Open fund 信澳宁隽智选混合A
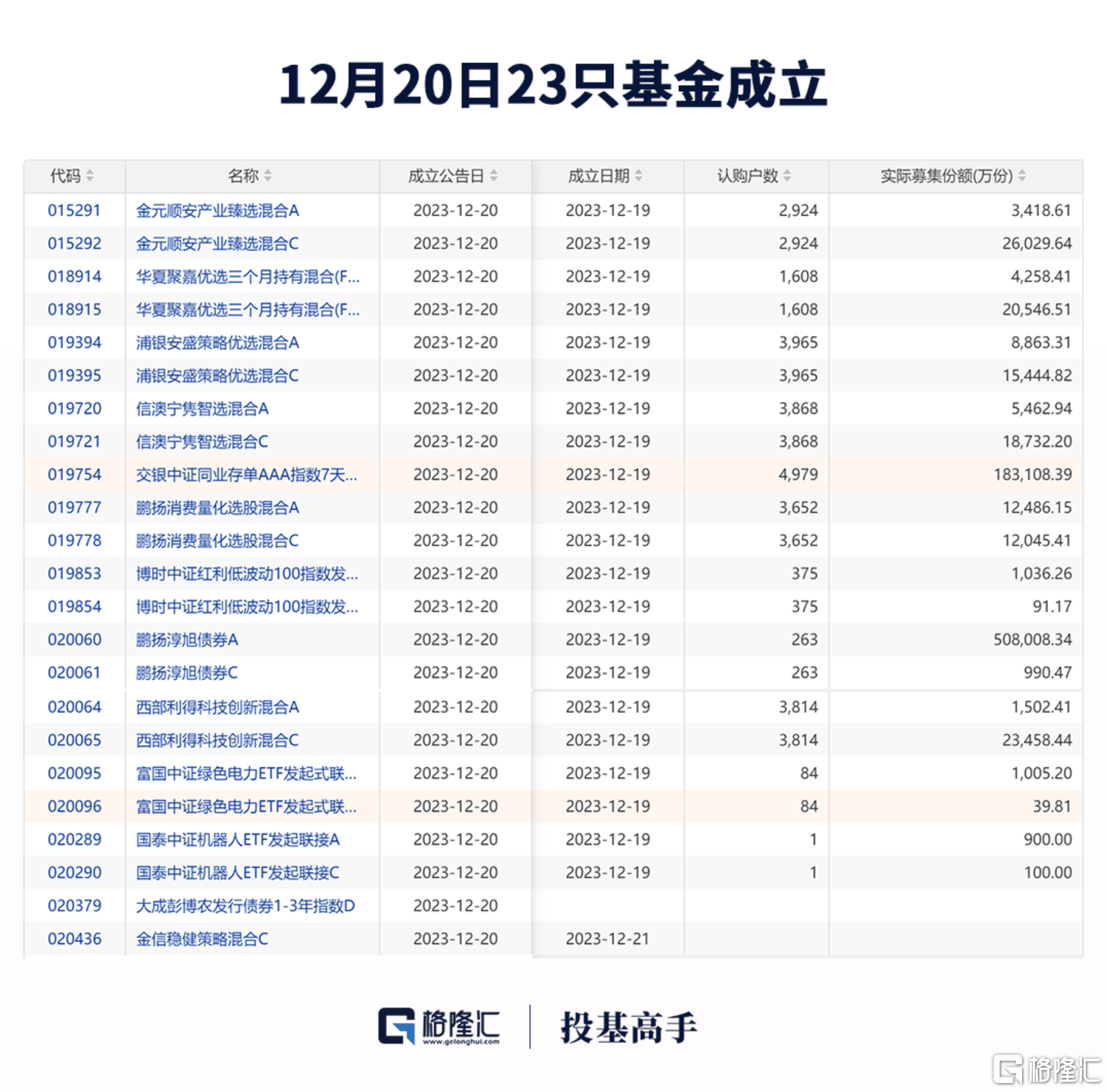Screen dimensions: 1107x1092 click(x=202, y=409)
